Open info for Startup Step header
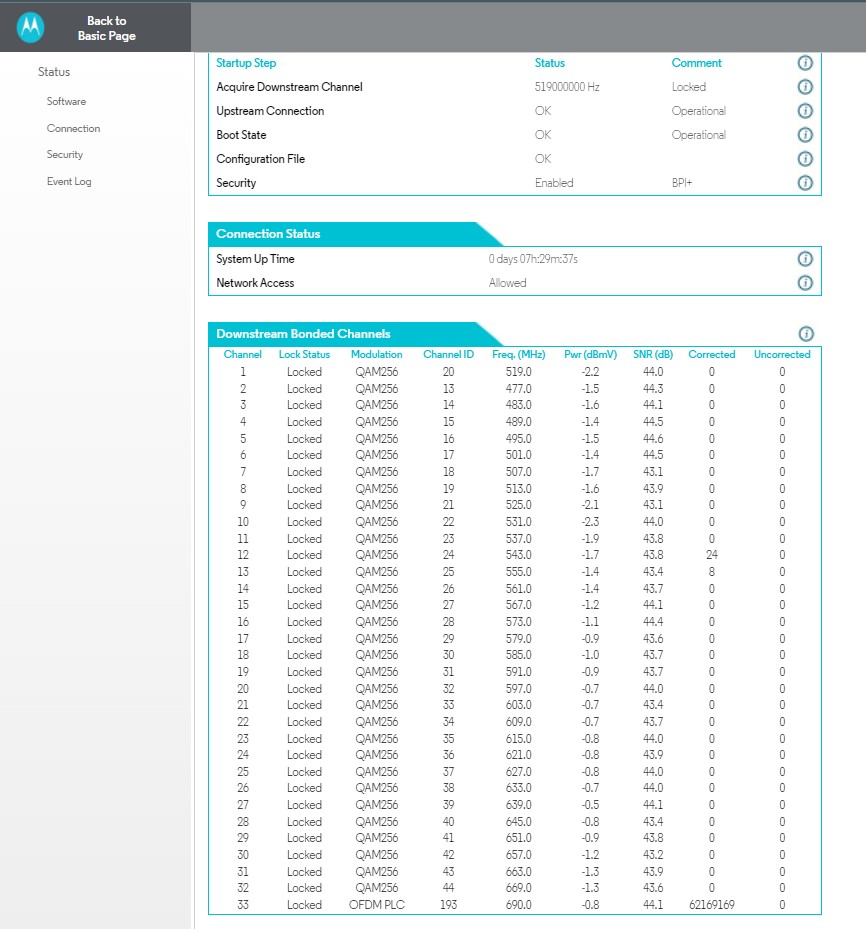 (805, 63)
